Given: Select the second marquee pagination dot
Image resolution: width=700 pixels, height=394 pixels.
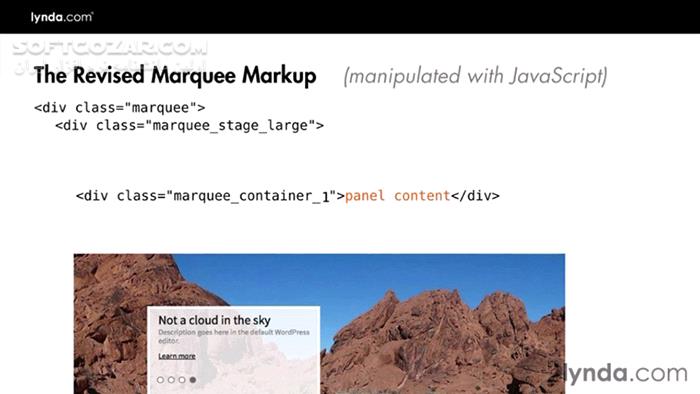Looking at the screenshot, I should (x=171, y=380).
